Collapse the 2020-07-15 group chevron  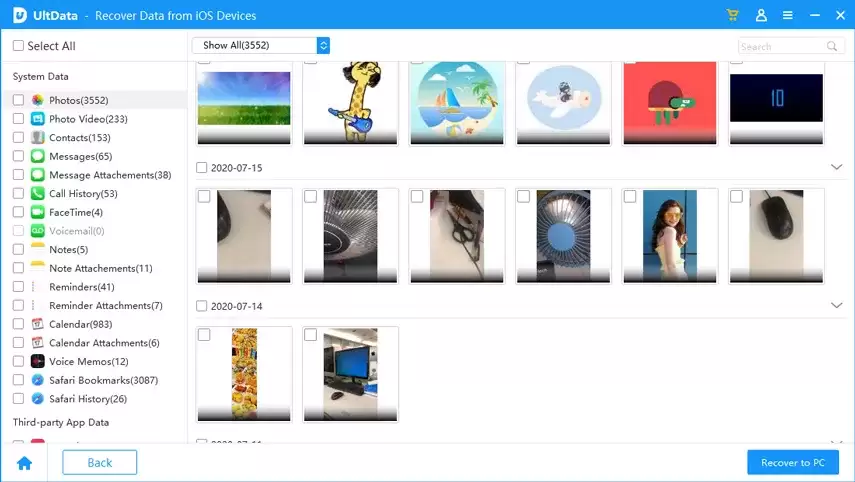coord(836,167)
